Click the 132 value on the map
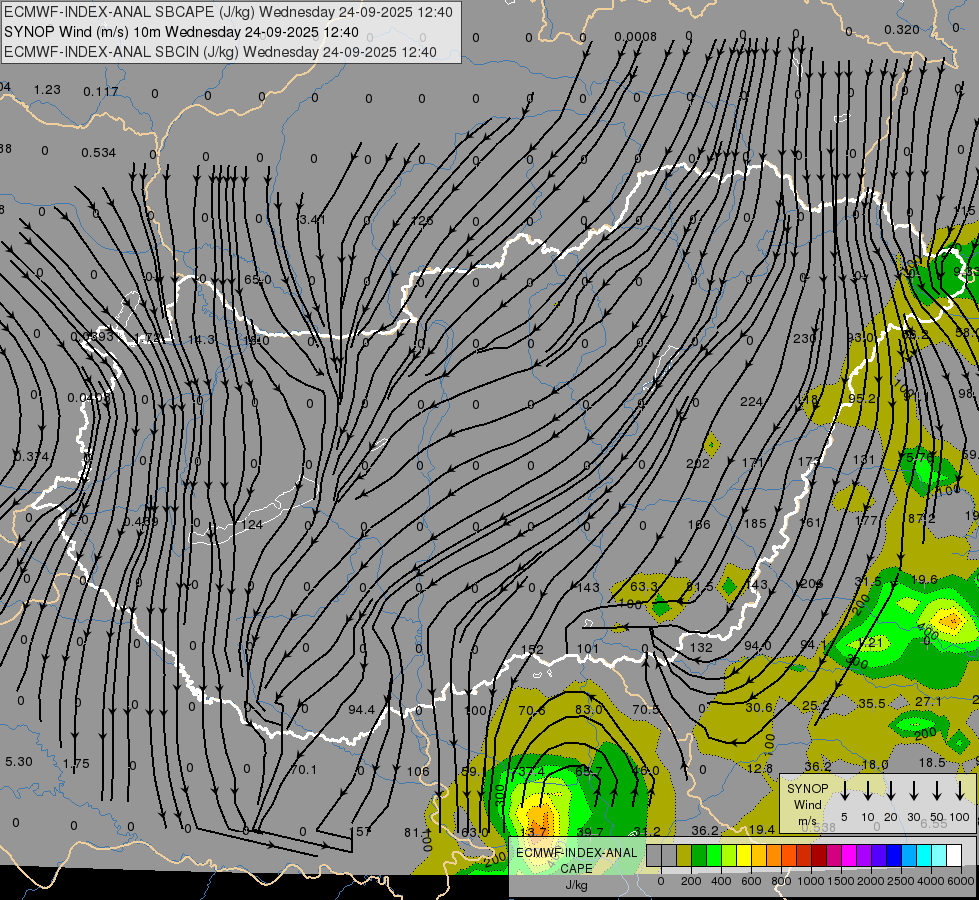Screen dimensions: 979x900 pos(701,648)
